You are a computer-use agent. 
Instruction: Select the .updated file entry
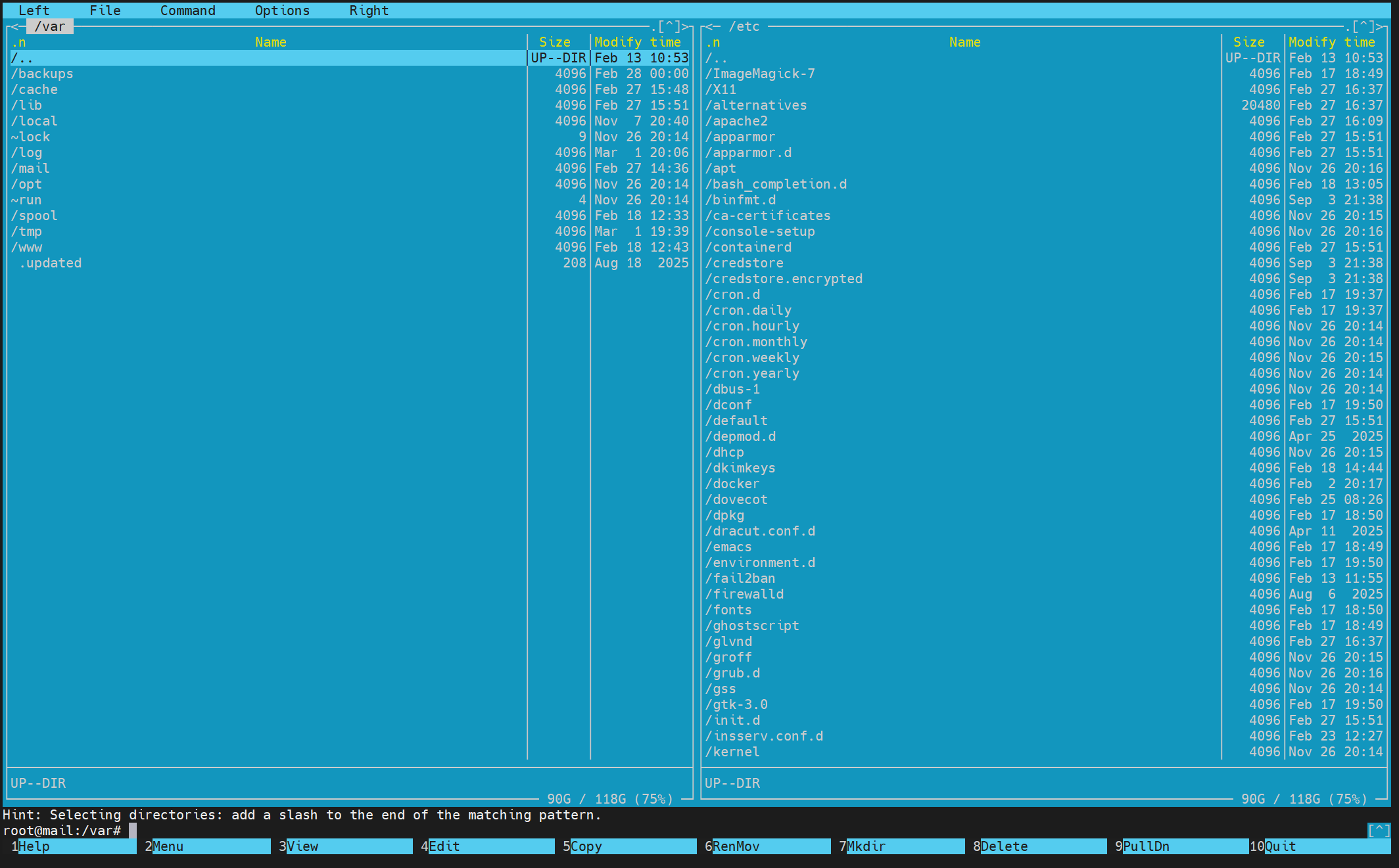(x=50, y=263)
